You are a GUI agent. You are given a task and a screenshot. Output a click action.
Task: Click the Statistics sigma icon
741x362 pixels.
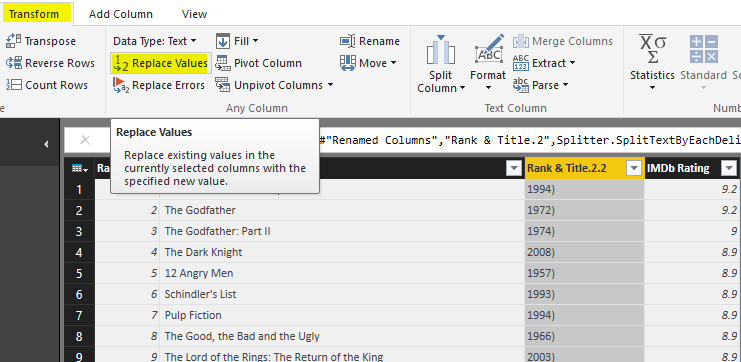pyautogui.click(x=652, y=49)
